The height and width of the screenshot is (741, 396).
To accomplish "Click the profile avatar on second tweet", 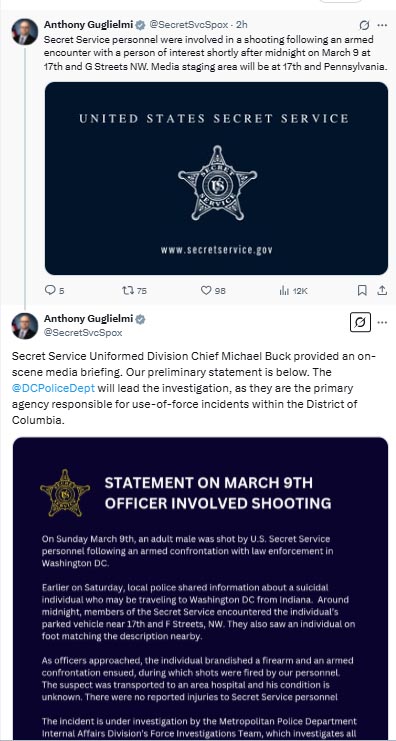I will tap(25, 326).
